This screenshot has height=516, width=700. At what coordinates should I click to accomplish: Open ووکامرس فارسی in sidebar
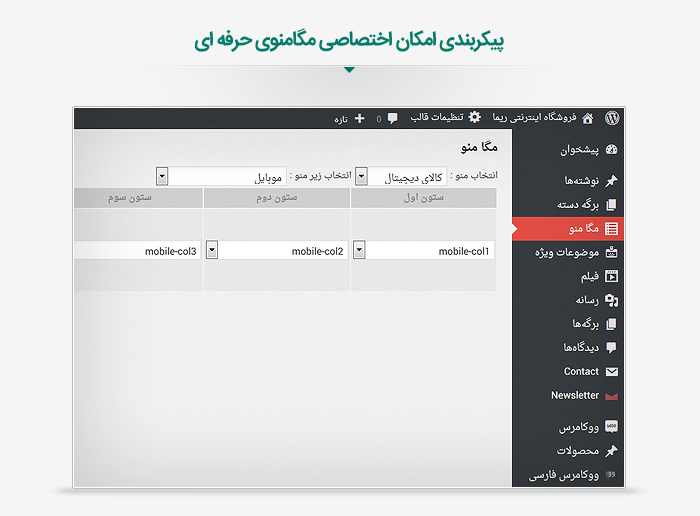tap(563, 475)
